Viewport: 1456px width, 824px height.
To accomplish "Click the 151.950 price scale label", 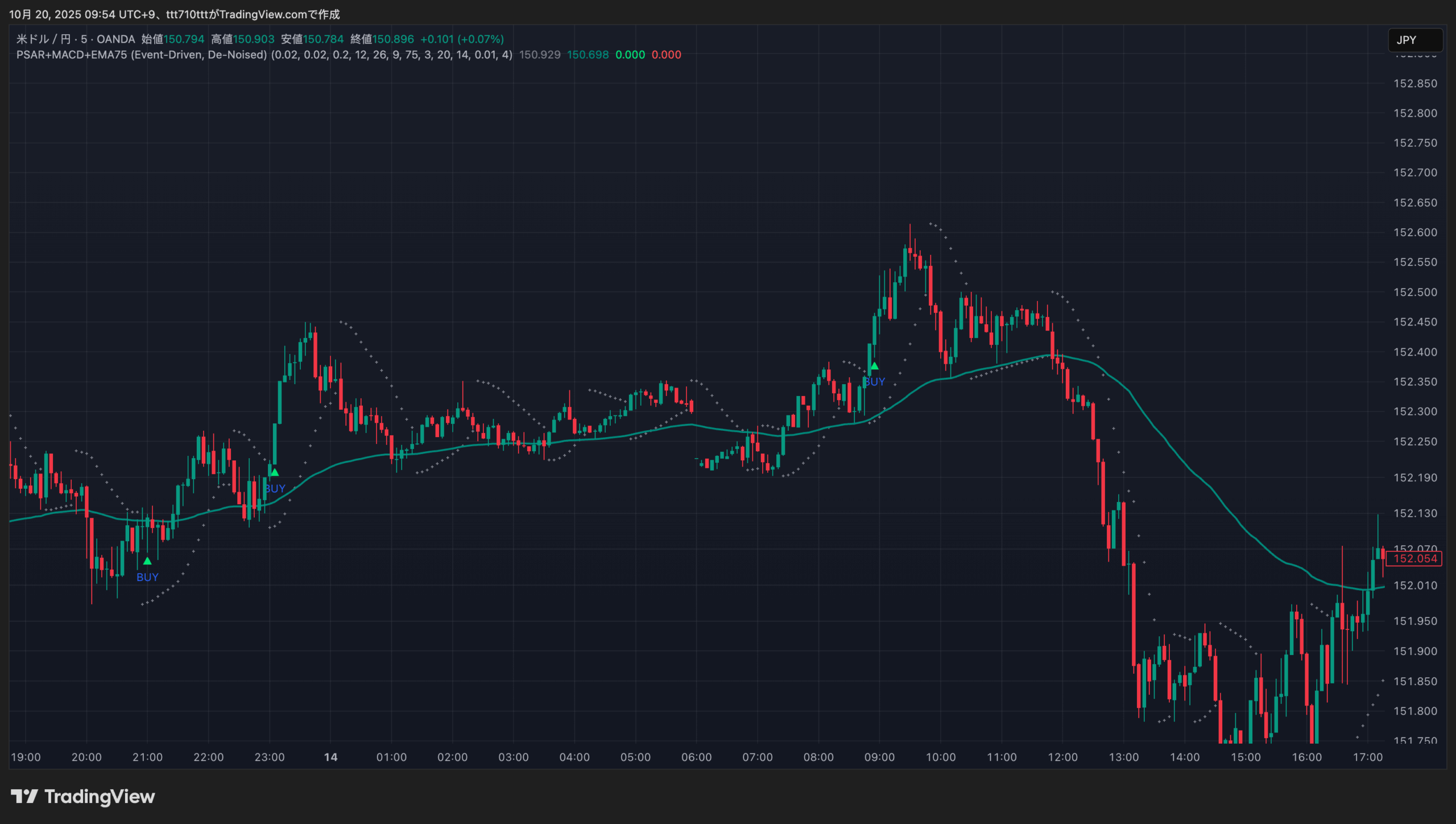I will [x=1415, y=621].
